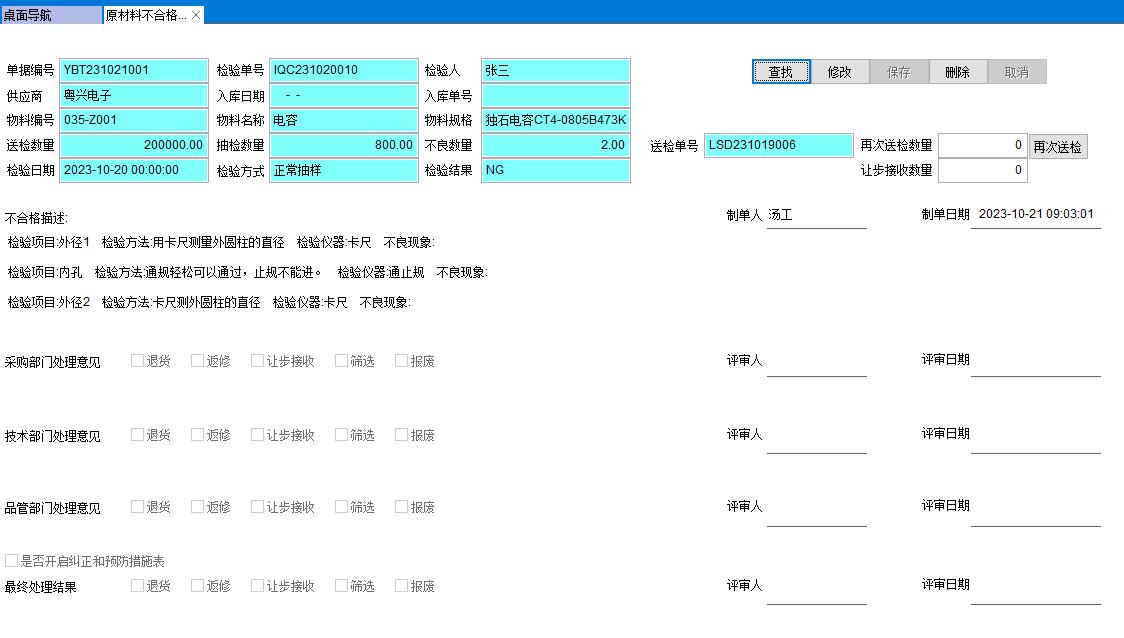The height and width of the screenshot is (638, 1124).
Task: Select the 原材料不合格 tab
Action: click(145, 15)
